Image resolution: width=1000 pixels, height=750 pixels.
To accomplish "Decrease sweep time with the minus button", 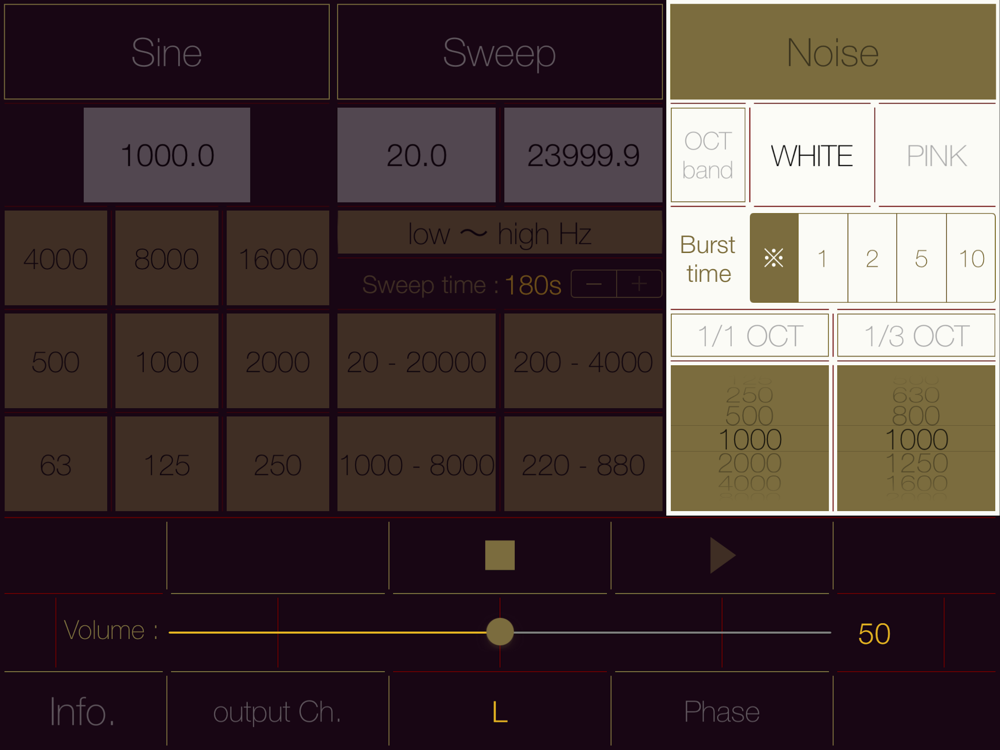I will pos(594,284).
